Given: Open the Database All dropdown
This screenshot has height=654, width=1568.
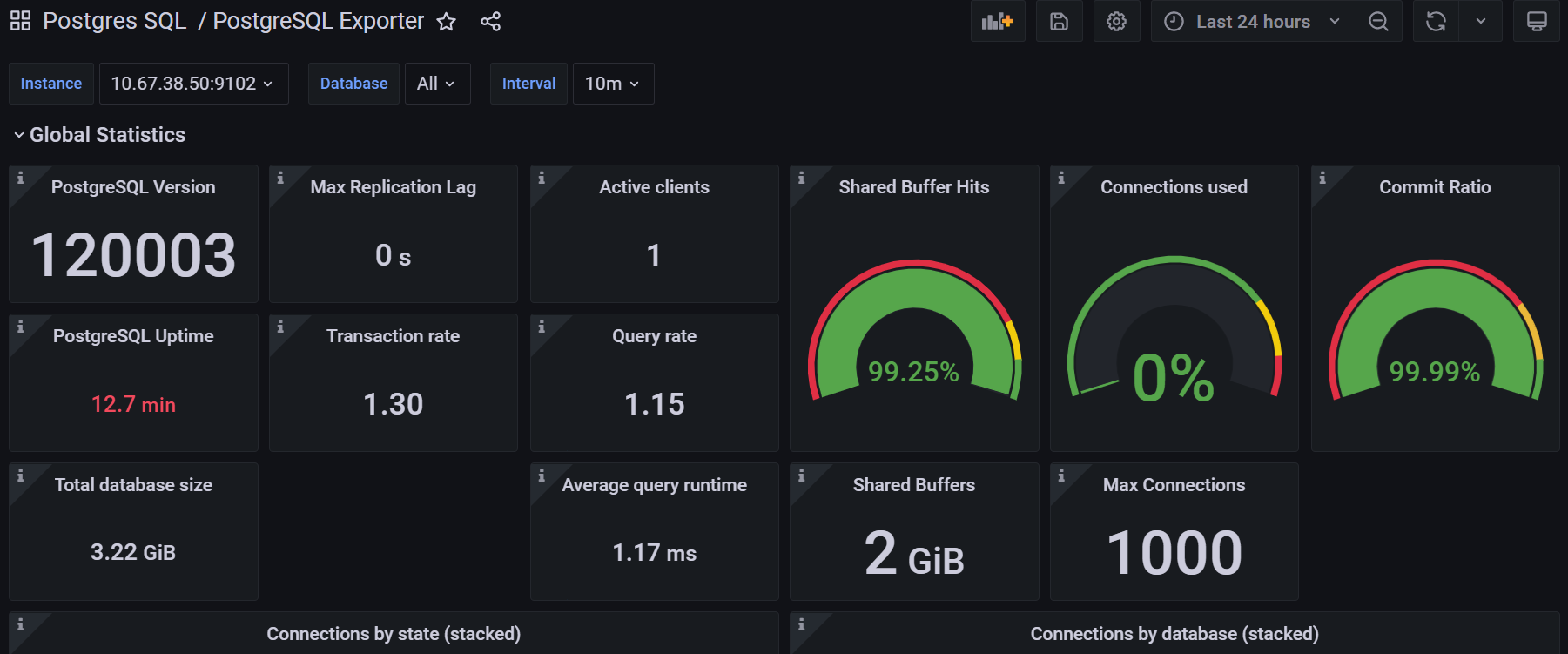Looking at the screenshot, I should [437, 84].
